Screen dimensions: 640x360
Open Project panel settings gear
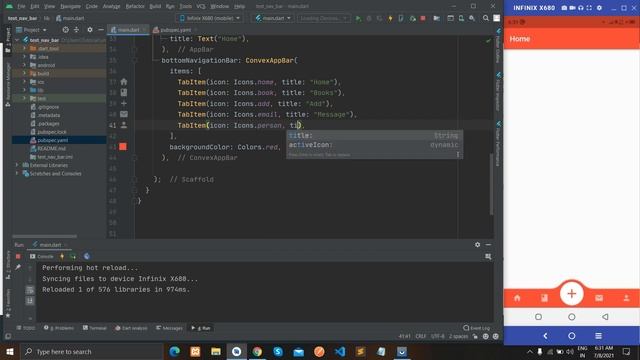pyautogui.click(x=90, y=30)
